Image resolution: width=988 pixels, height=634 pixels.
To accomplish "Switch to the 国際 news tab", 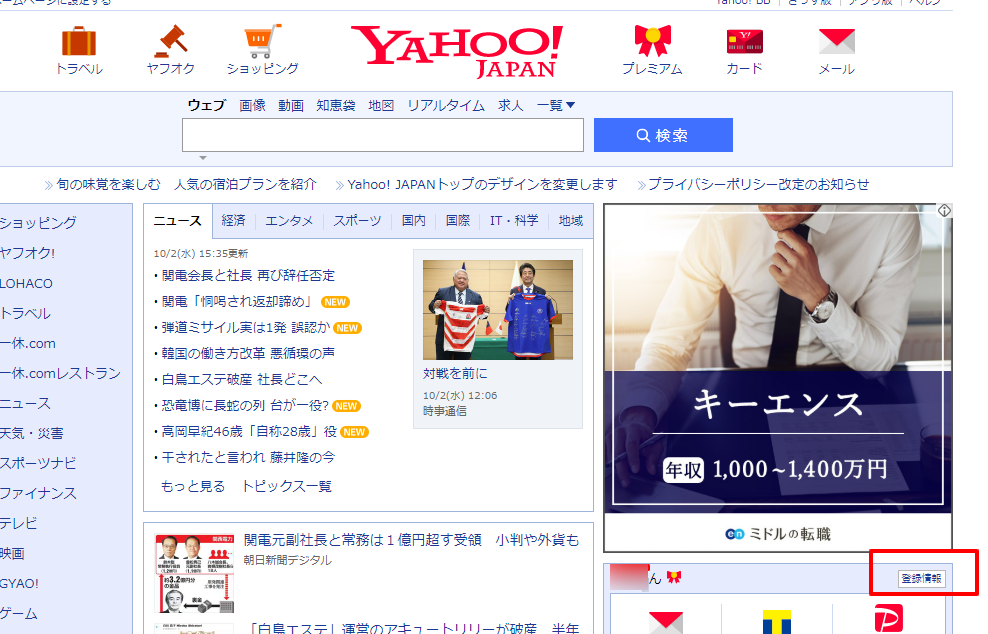I will 458,221.
